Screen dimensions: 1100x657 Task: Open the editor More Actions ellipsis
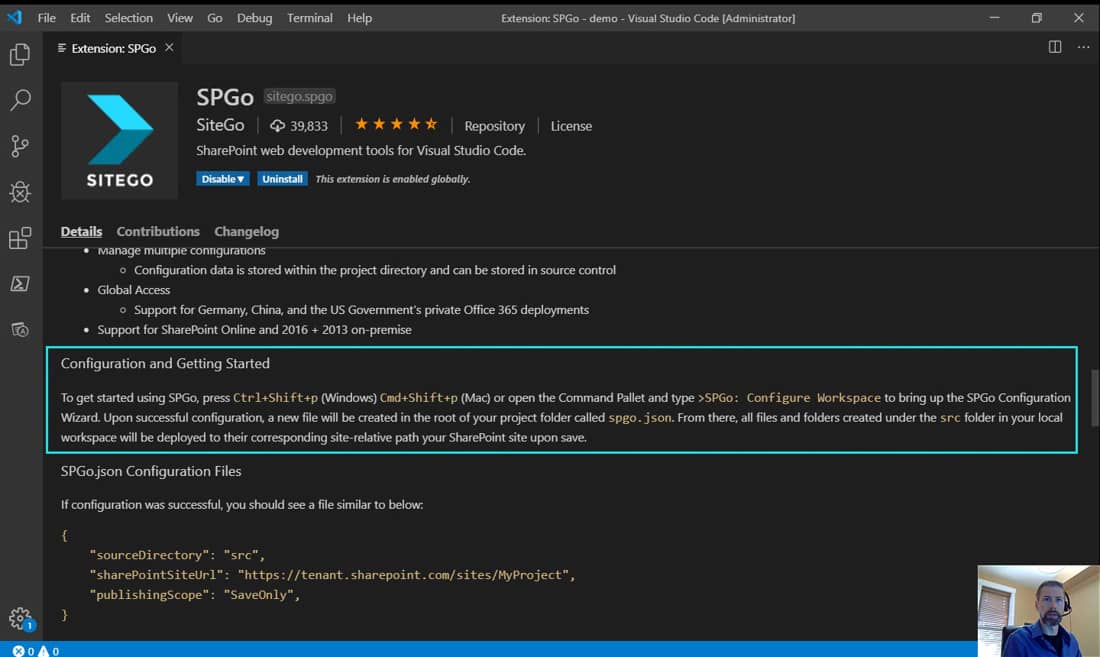(1083, 47)
